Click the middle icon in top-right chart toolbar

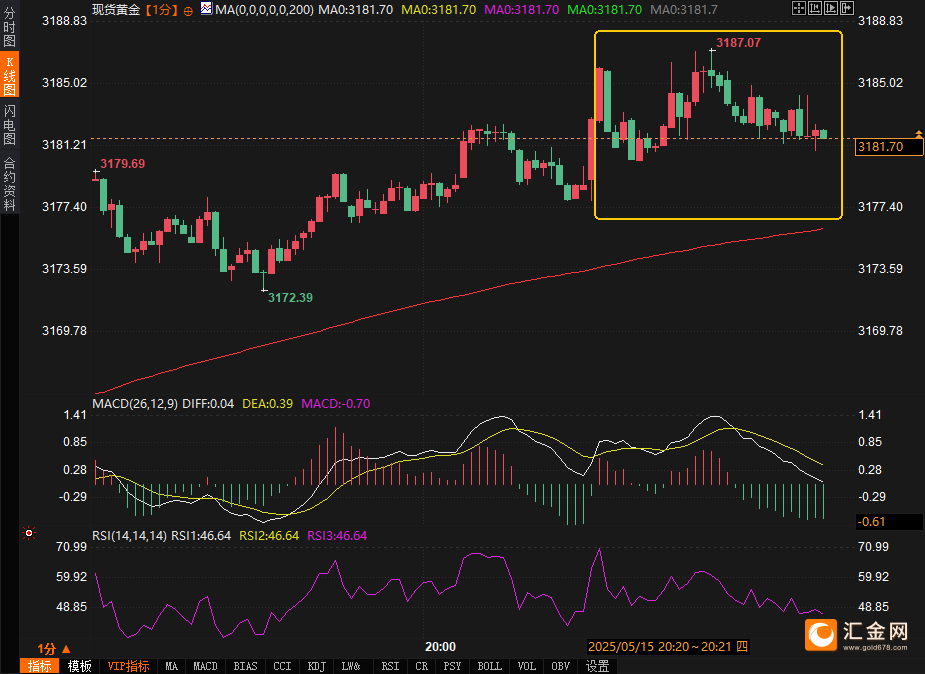[822, 8]
